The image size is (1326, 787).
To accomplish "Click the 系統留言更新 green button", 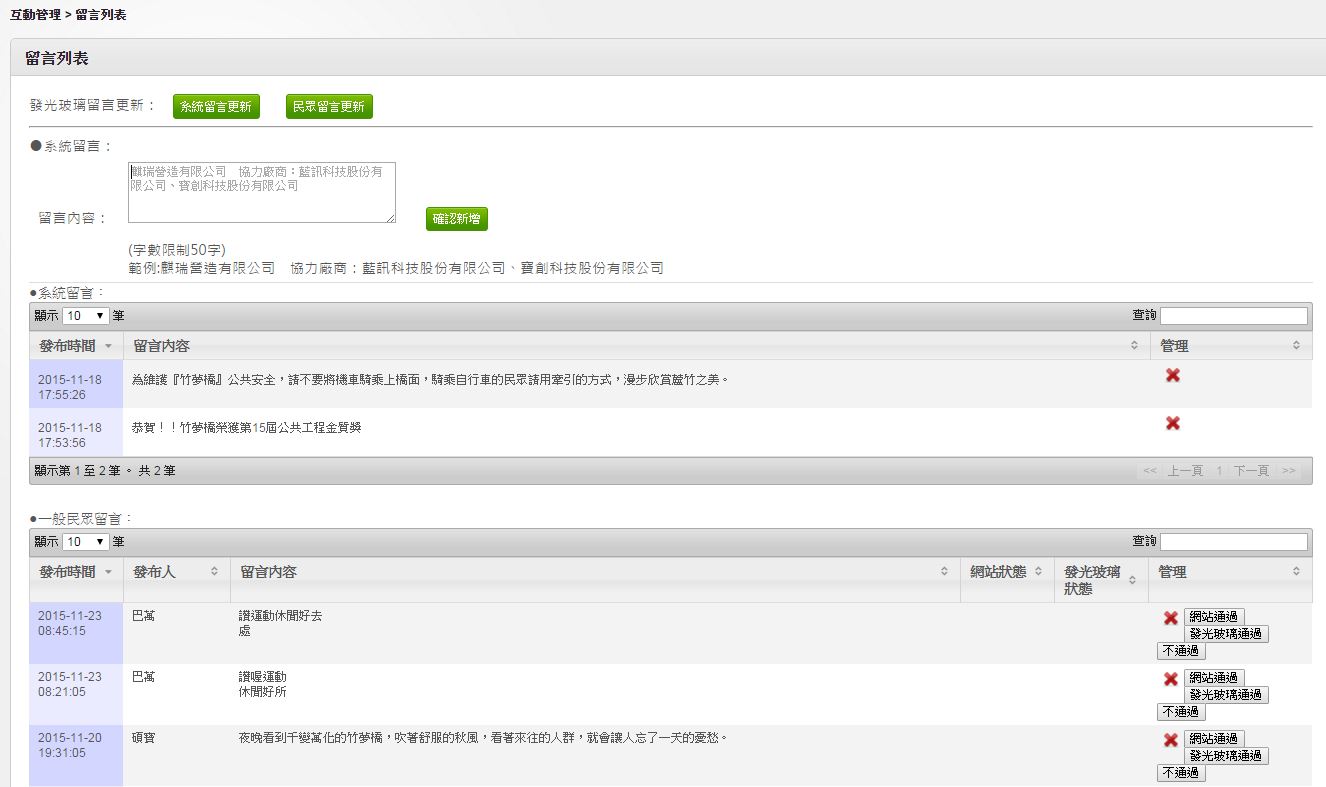I will (x=216, y=107).
